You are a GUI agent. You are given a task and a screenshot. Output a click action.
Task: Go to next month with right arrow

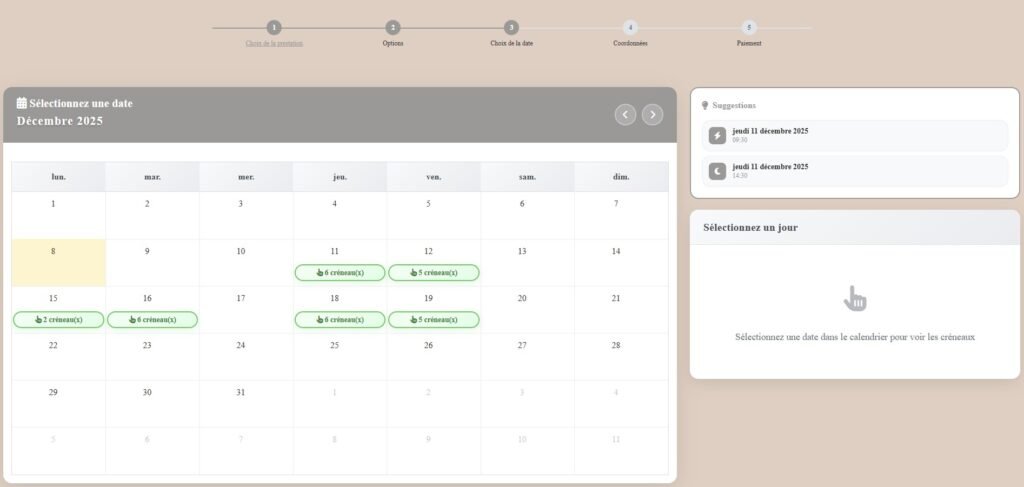(652, 115)
